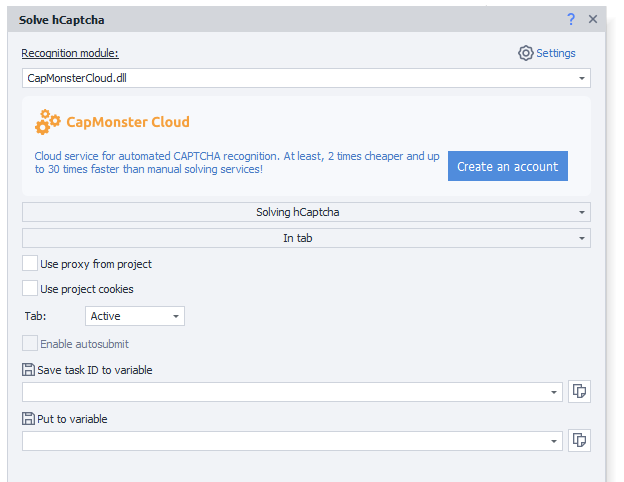The width and height of the screenshot is (624, 482).
Task: Click the CapMonster Cloud gears logo
Action: point(47,123)
